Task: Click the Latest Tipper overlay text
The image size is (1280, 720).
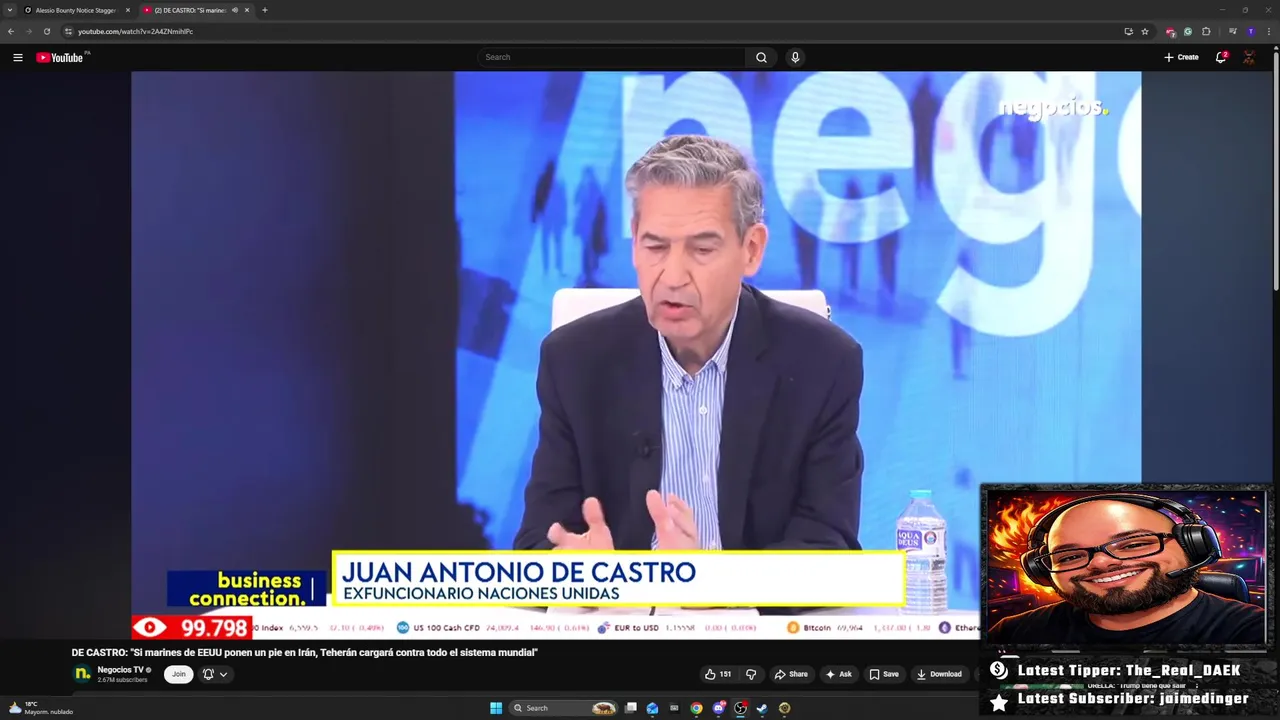Action: [x=1129, y=670]
